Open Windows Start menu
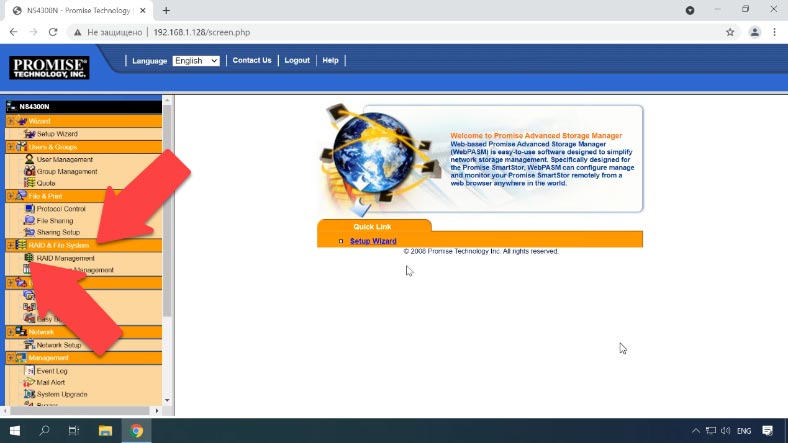 (x=15, y=430)
